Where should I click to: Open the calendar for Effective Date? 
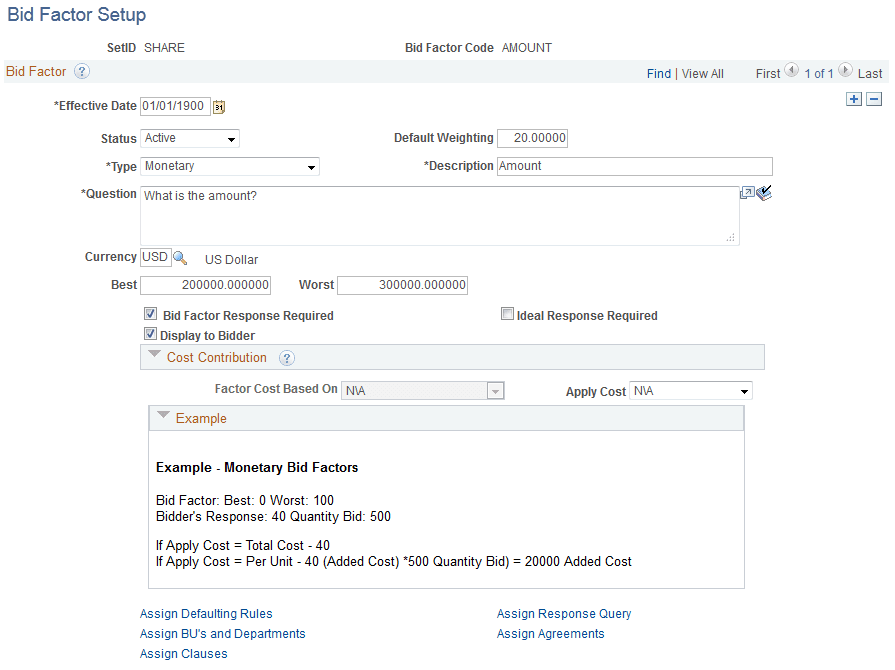pos(219,106)
